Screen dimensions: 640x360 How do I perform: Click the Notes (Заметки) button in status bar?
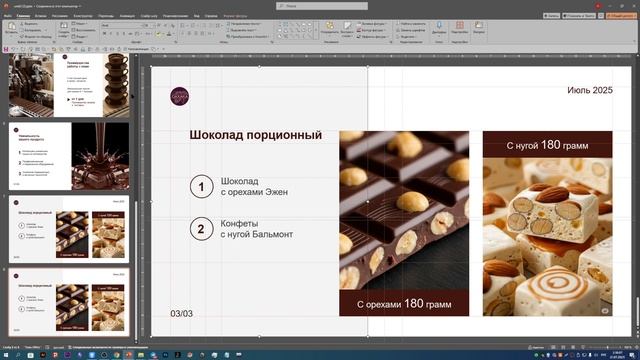pos(536,347)
